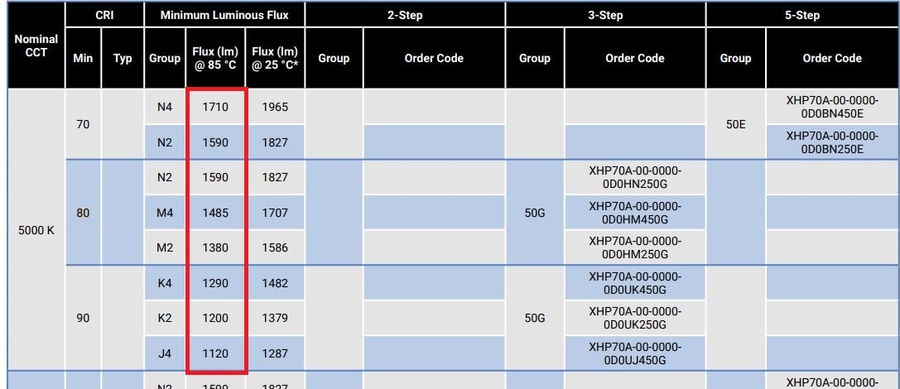Click the Minimum Luminous Flux header
The image size is (900, 389).
224,14
